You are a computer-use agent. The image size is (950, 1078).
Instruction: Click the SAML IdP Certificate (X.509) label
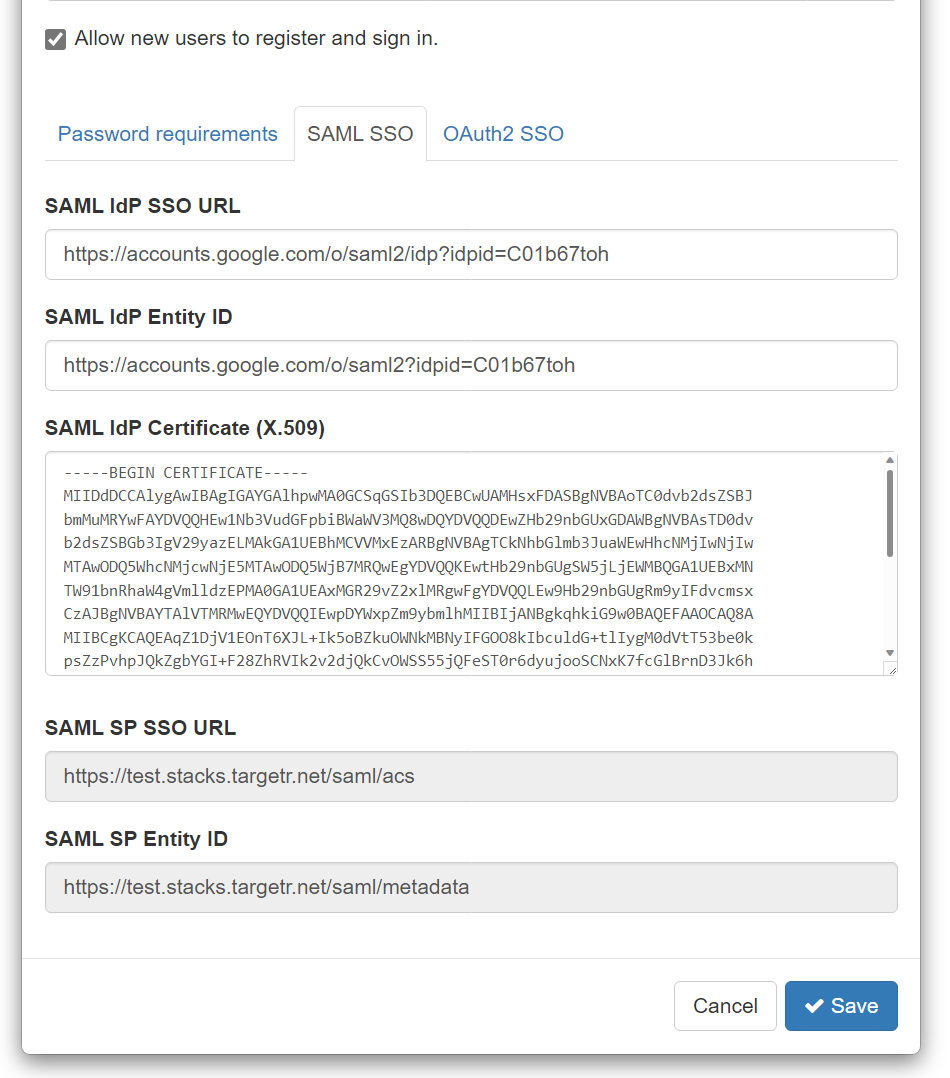tap(185, 428)
